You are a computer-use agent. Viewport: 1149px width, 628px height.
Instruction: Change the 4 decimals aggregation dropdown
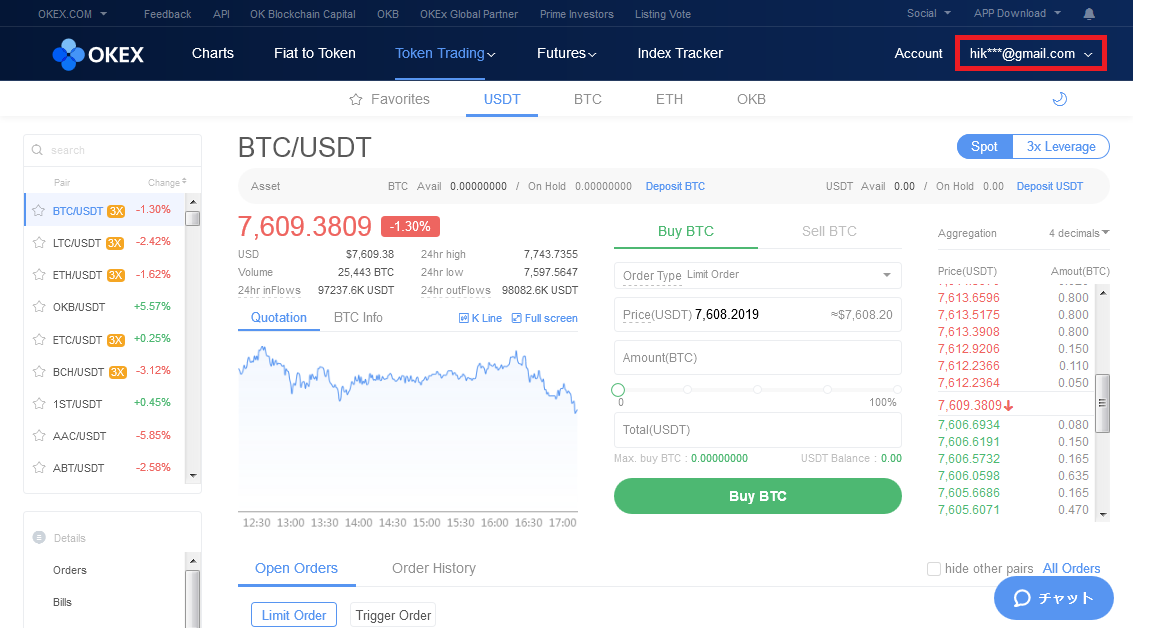point(1079,233)
